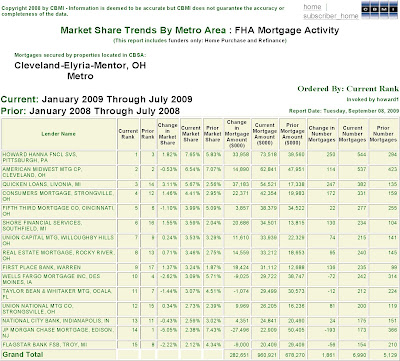This screenshot has height=361, width=400.
Task: Sort by Prior Number Mortgages header
Action: click(383, 134)
